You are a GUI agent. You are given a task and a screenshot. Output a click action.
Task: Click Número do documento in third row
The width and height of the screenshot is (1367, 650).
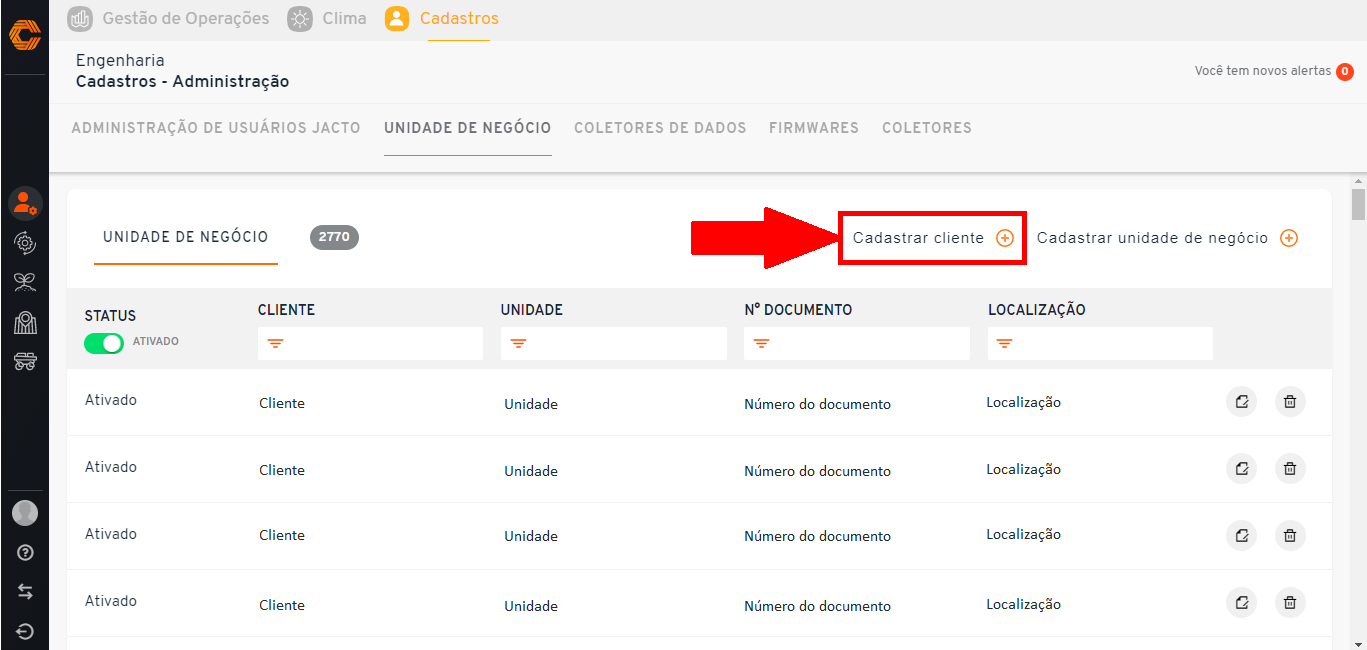[x=817, y=536]
